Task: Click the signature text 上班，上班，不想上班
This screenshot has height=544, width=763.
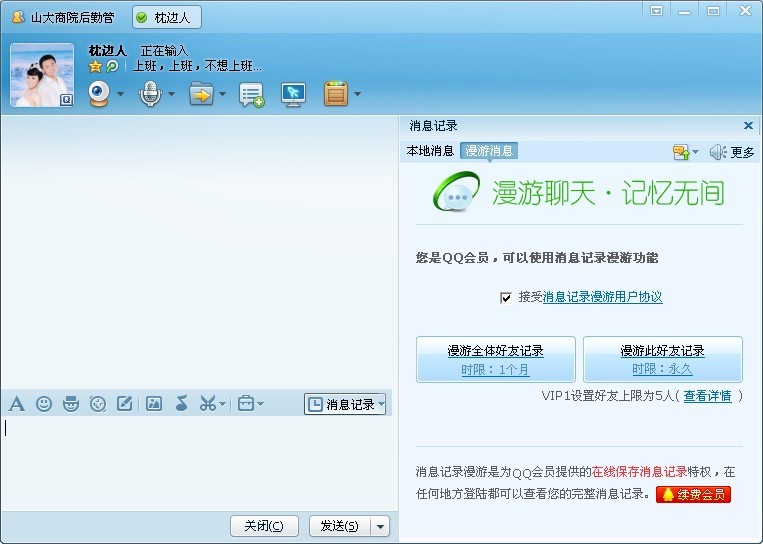Action: click(198, 66)
